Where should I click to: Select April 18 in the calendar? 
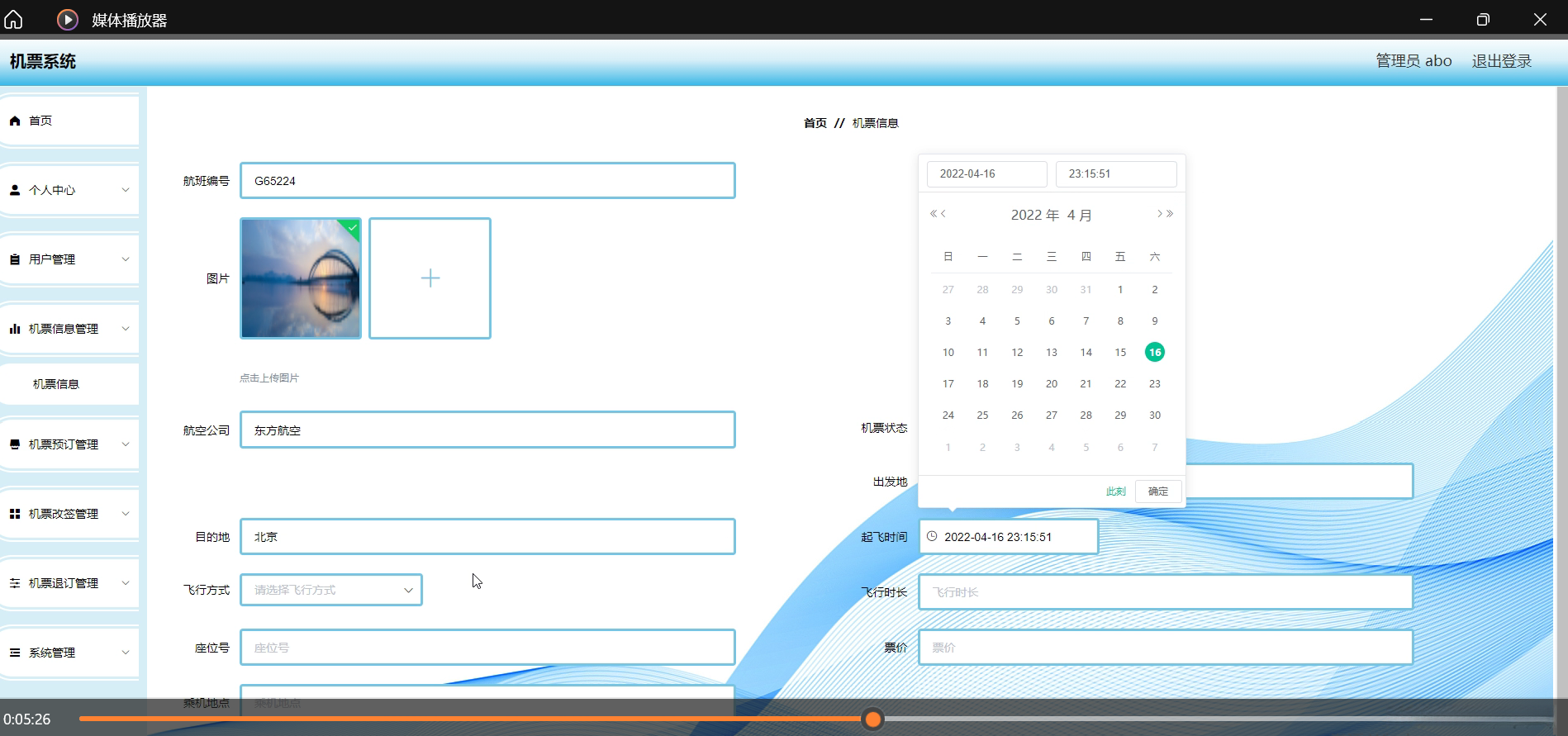(x=982, y=384)
